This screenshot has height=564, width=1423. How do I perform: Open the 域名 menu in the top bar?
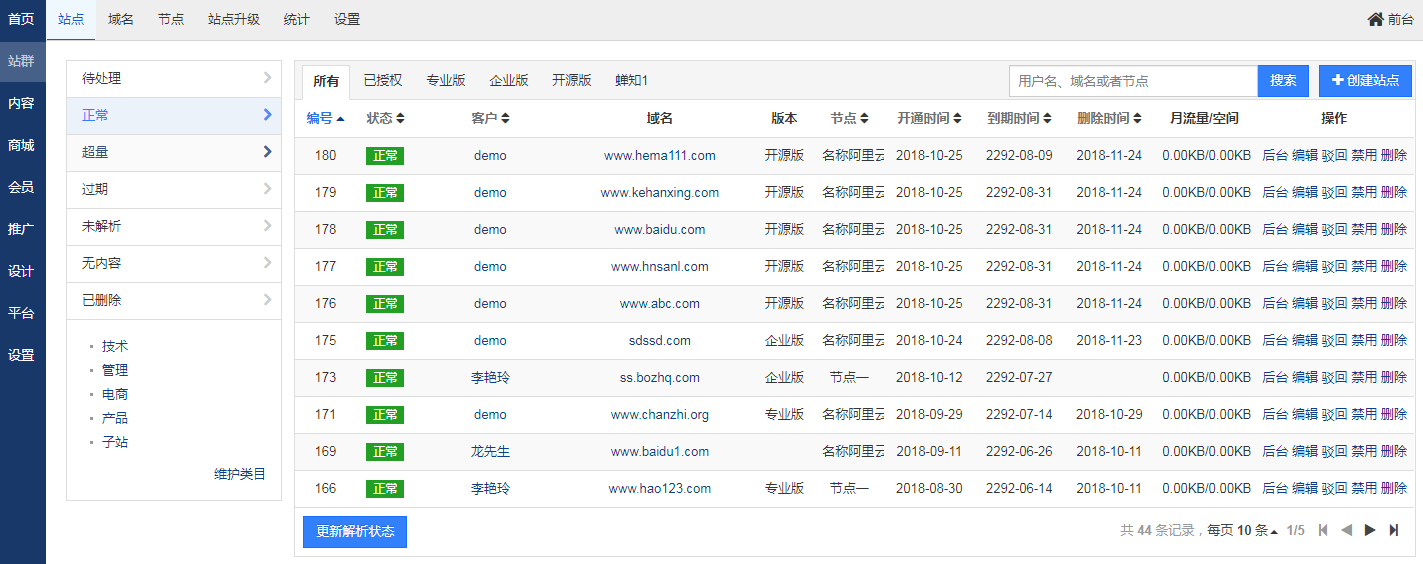[121, 19]
